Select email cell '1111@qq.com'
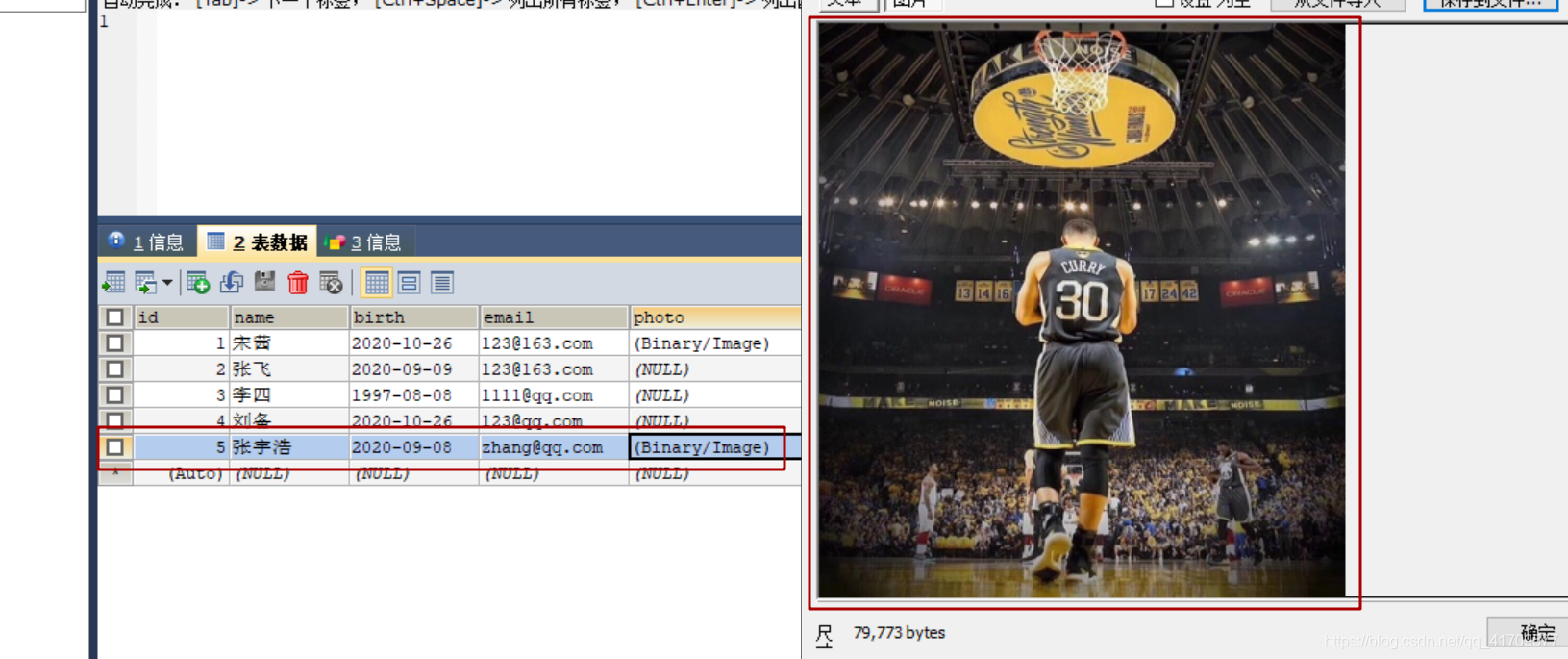The height and width of the screenshot is (659, 1568). [x=554, y=395]
